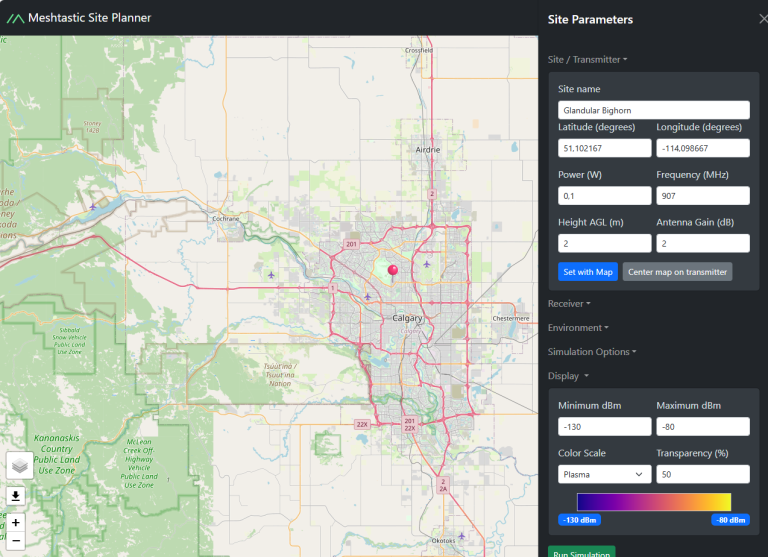Click the Site Parameters heading
Viewport: 768px width, 557px height.
pyautogui.click(x=590, y=20)
